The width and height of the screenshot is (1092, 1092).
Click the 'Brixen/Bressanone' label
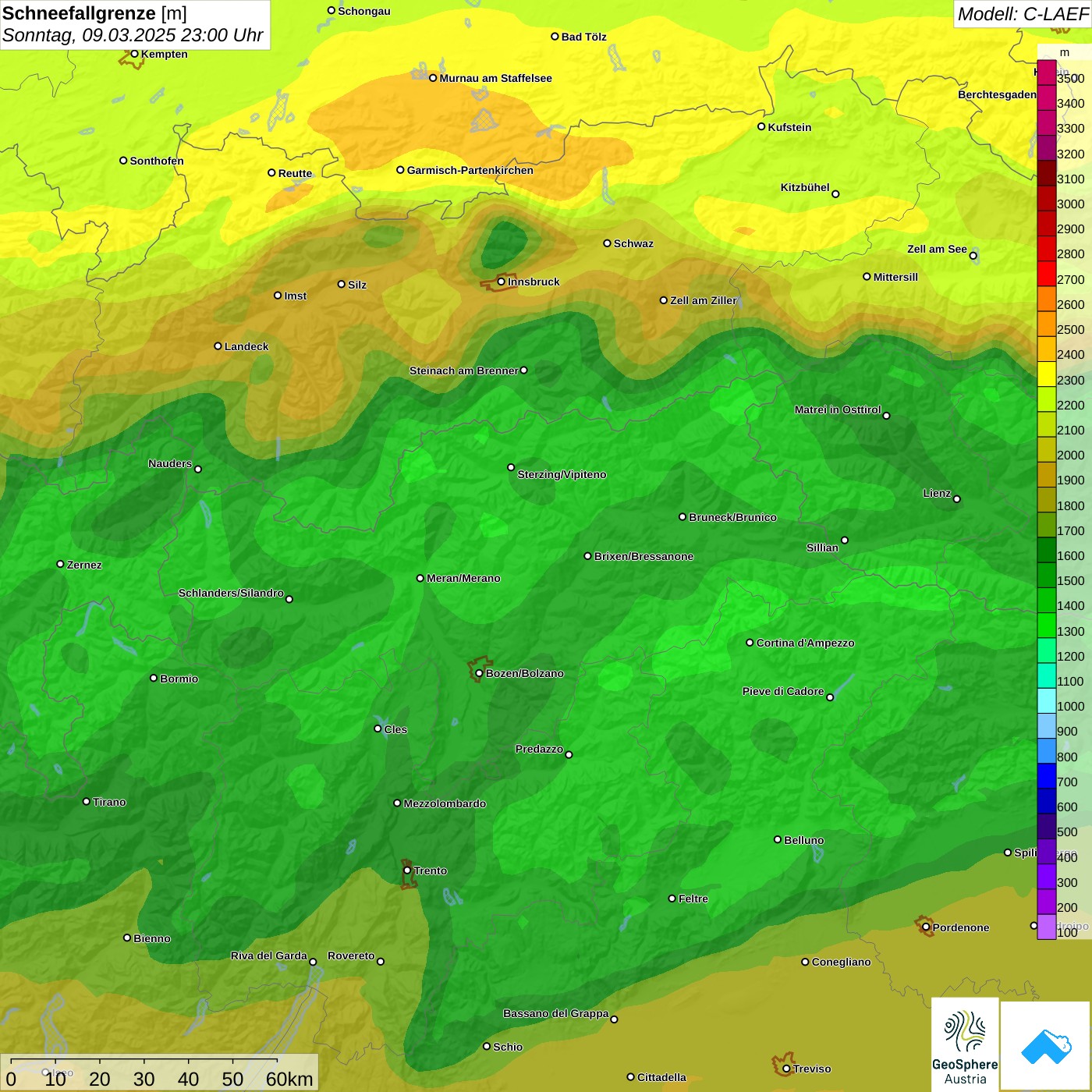(x=643, y=556)
